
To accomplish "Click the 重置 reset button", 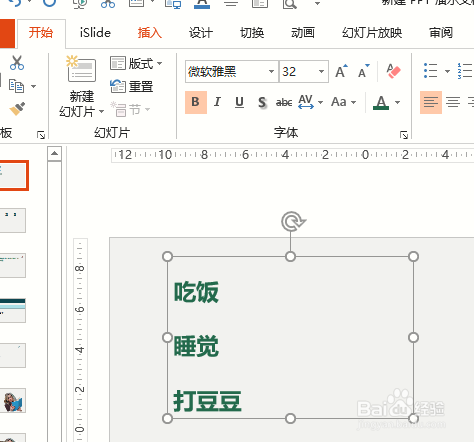I will click(132, 86).
